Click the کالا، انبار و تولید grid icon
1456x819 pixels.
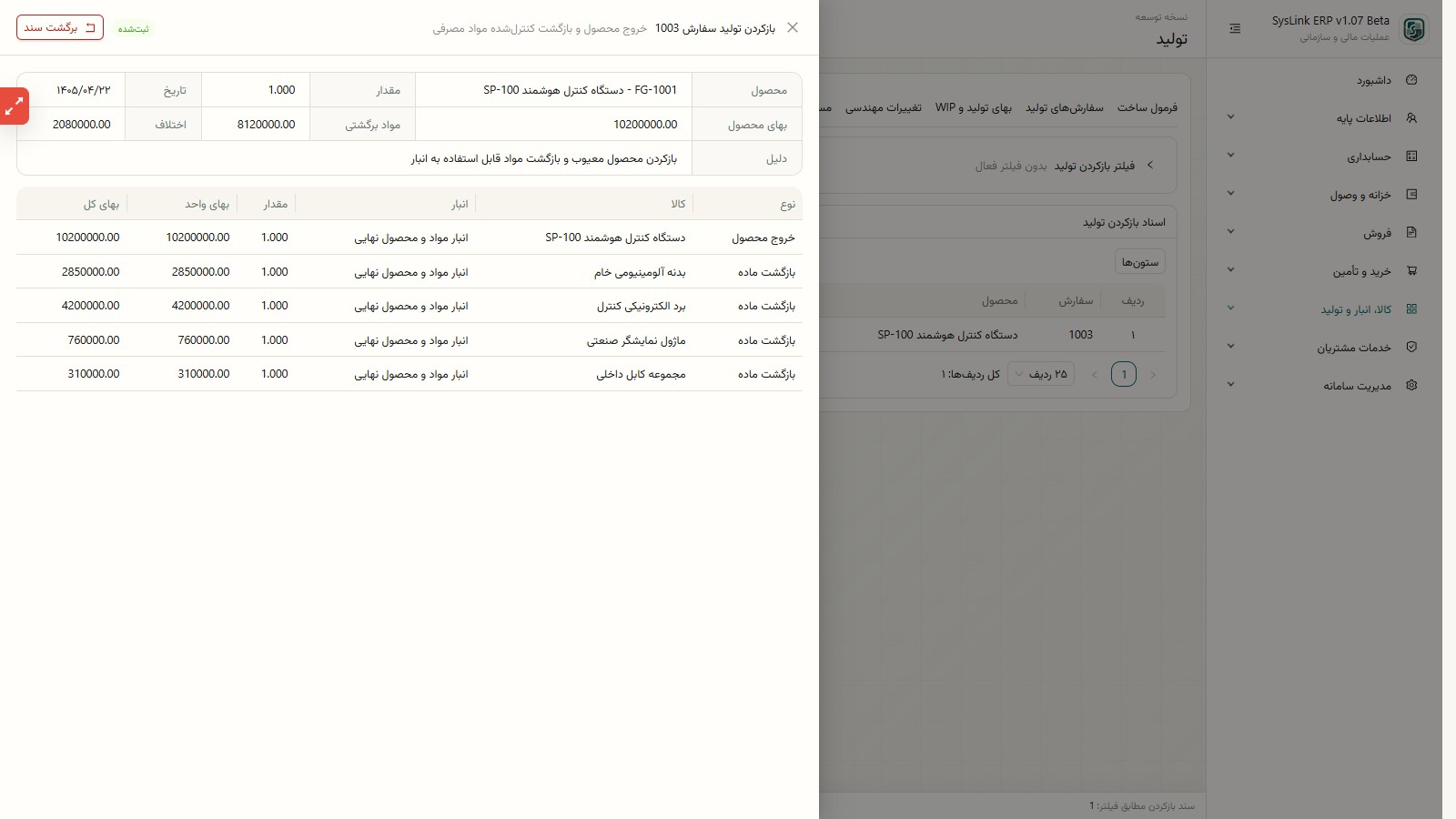click(x=1411, y=309)
